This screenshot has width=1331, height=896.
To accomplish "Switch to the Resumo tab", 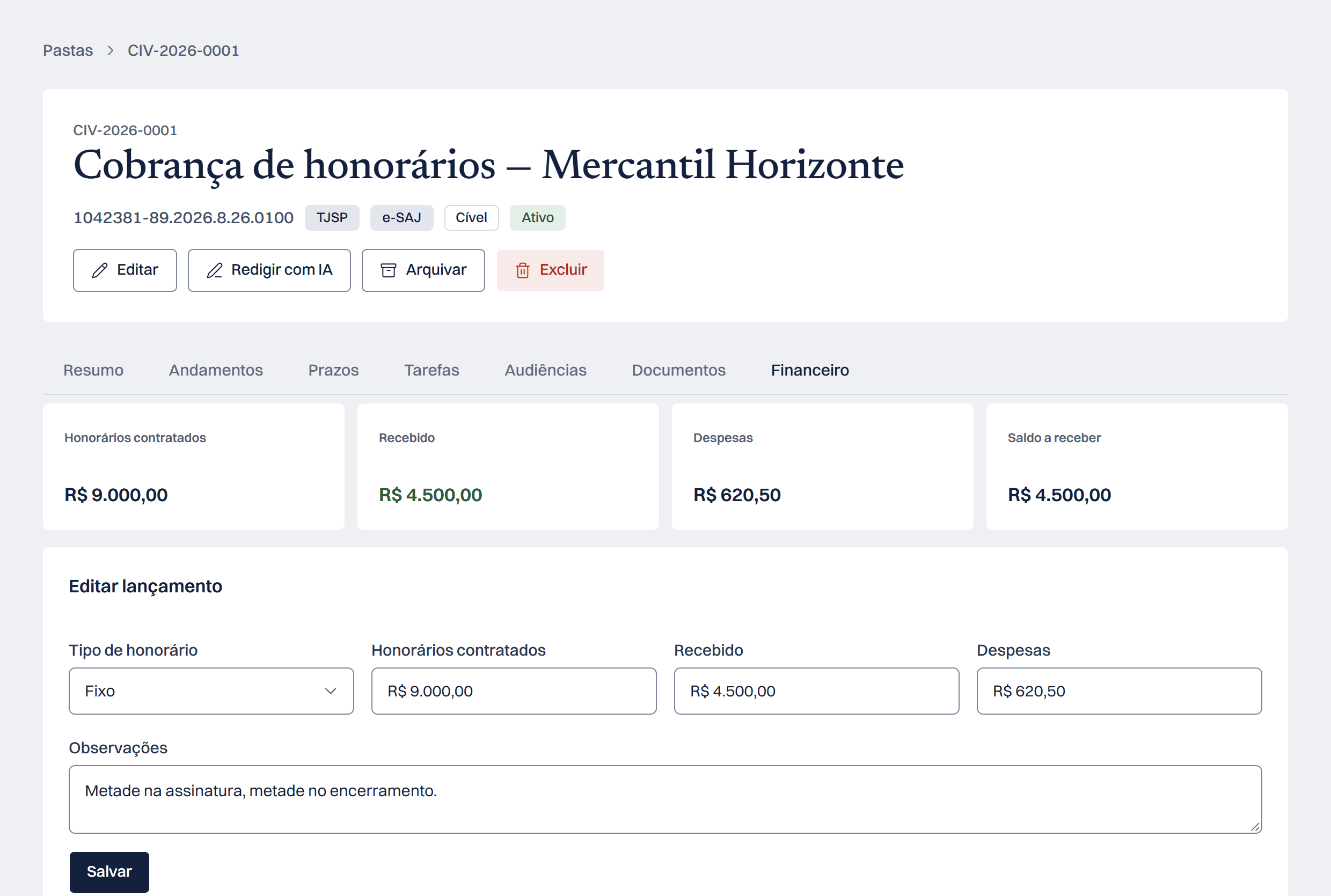I will (93, 370).
